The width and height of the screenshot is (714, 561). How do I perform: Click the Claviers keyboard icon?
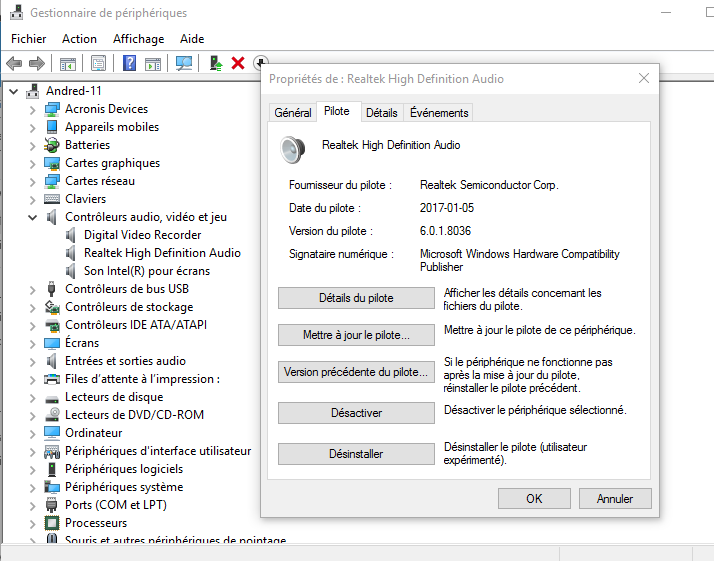[x=52, y=199]
